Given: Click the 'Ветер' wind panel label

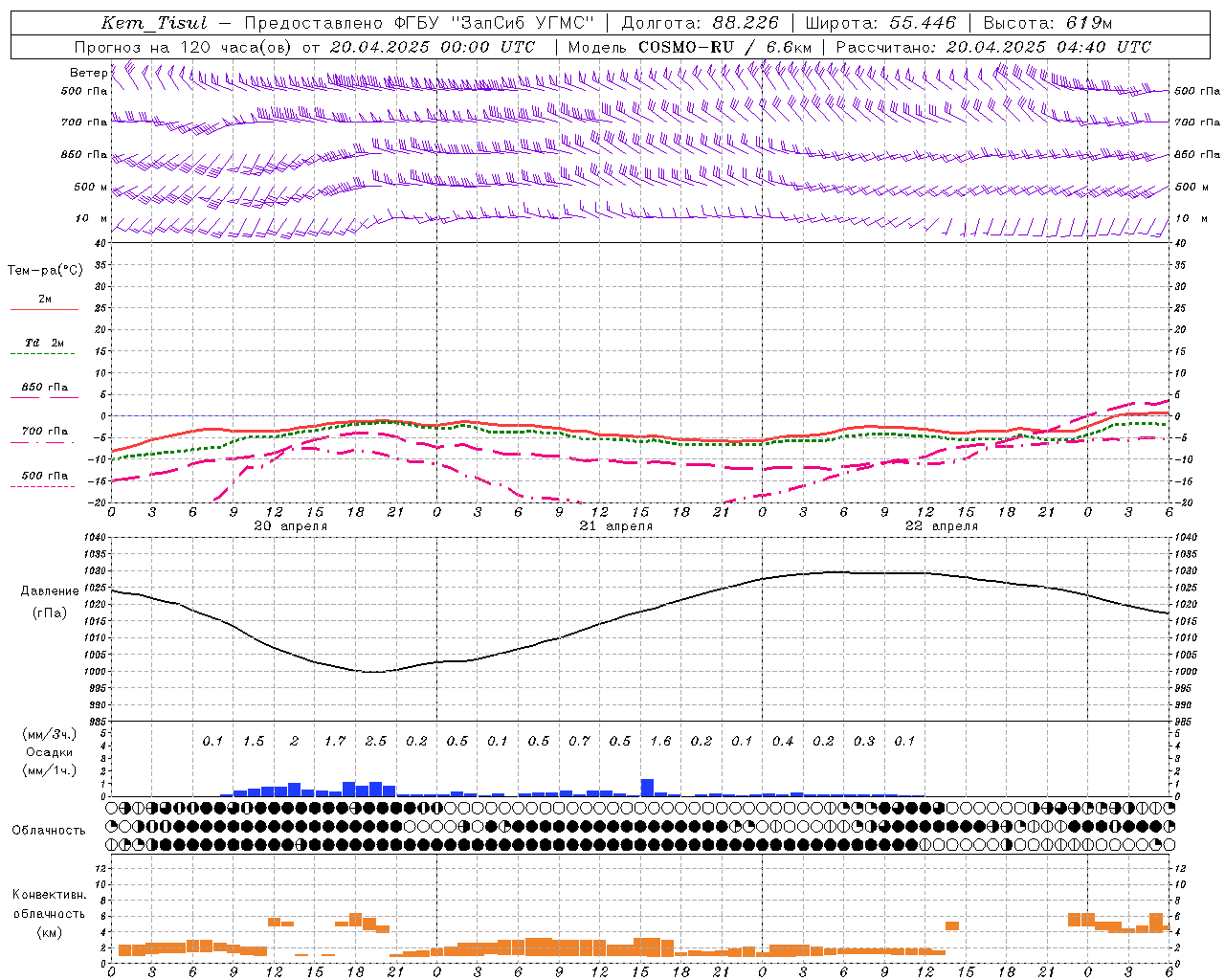Looking at the screenshot, I should pos(89,73).
